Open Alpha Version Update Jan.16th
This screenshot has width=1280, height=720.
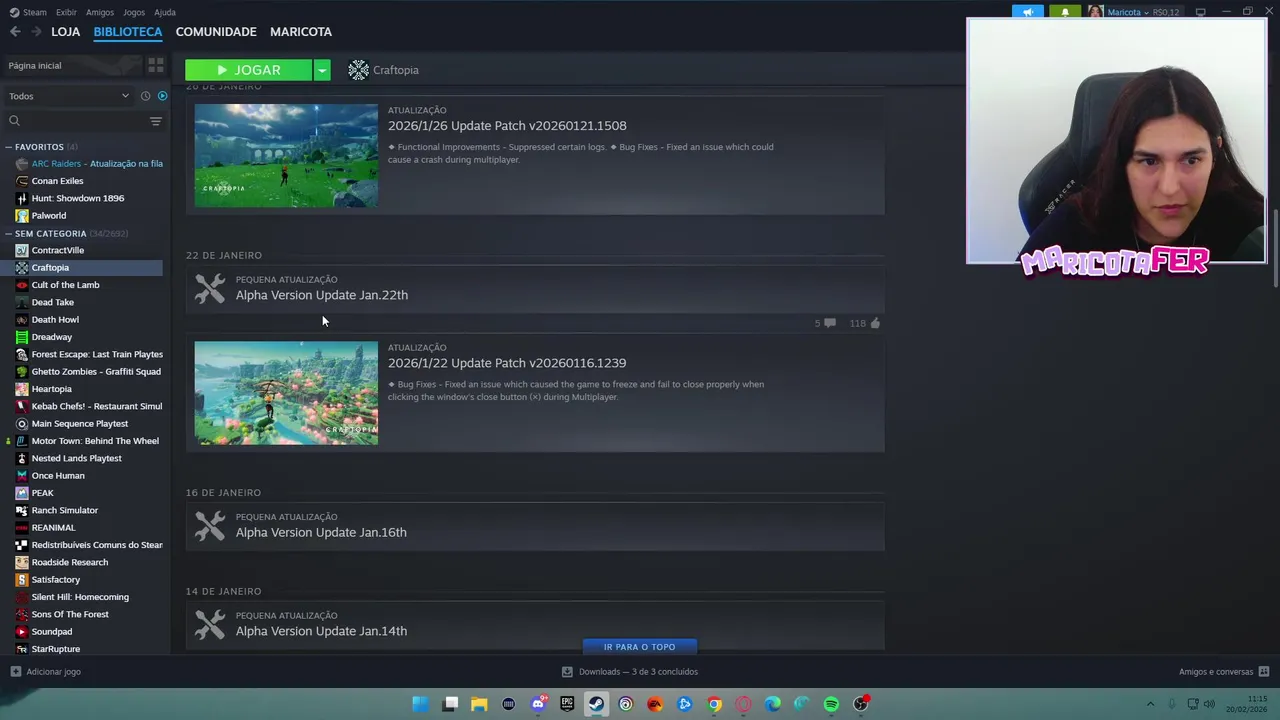321,532
